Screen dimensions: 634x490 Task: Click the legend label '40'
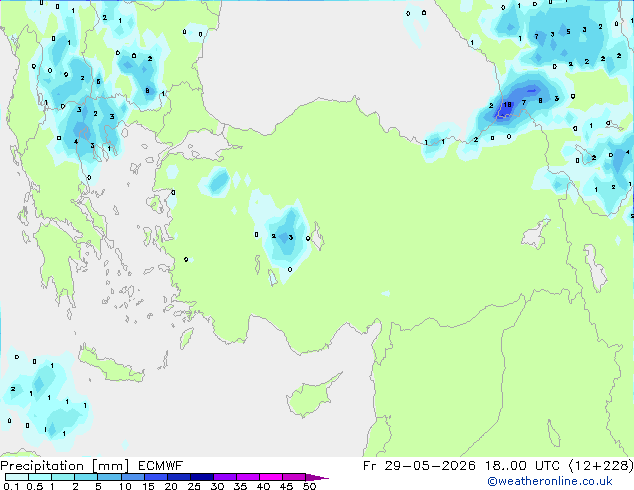[x=263, y=486]
